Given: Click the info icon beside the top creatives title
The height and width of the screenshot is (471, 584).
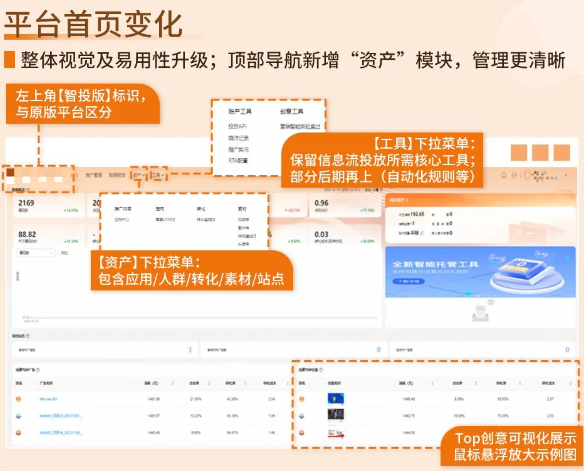Looking at the screenshot, I should 321,370.
